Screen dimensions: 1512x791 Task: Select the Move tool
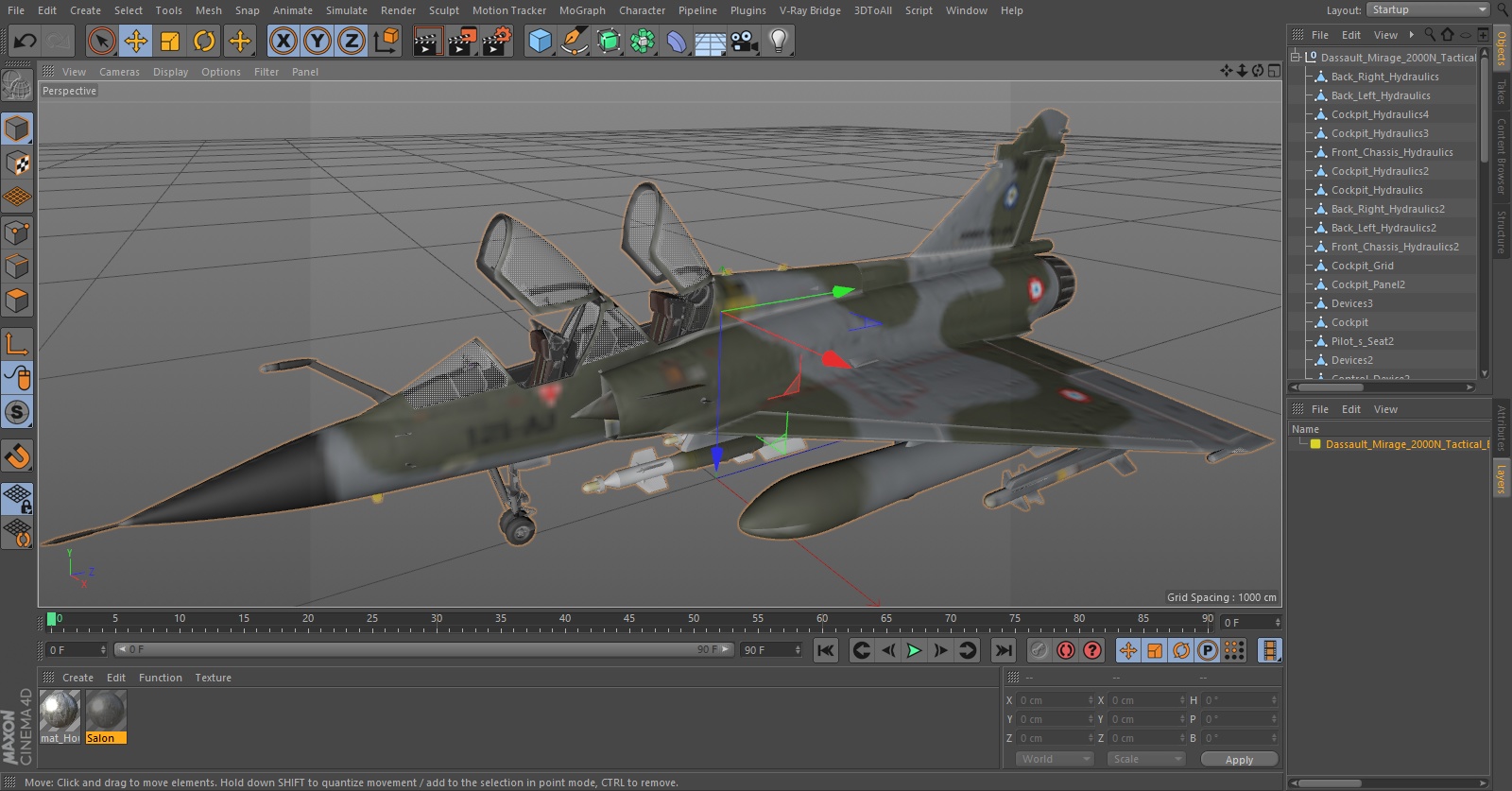136,41
